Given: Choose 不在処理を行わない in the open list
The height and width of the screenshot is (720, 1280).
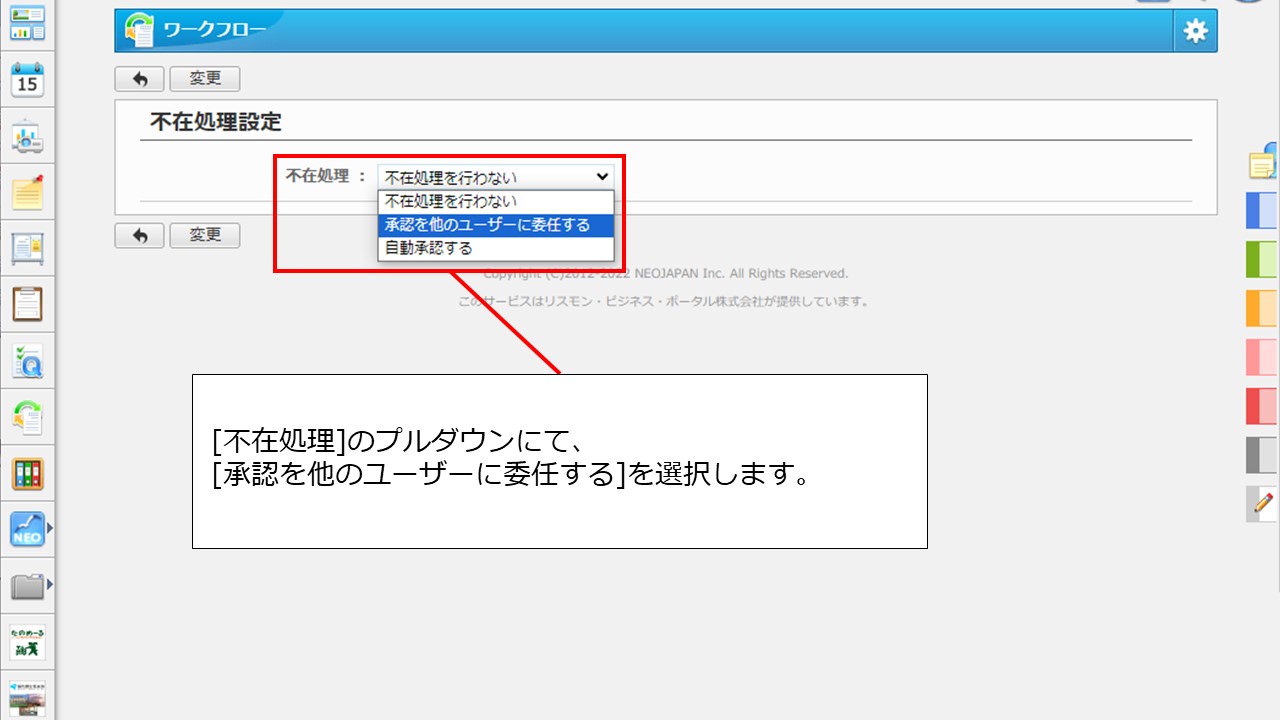Looking at the screenshot, I should coord(496,201).
